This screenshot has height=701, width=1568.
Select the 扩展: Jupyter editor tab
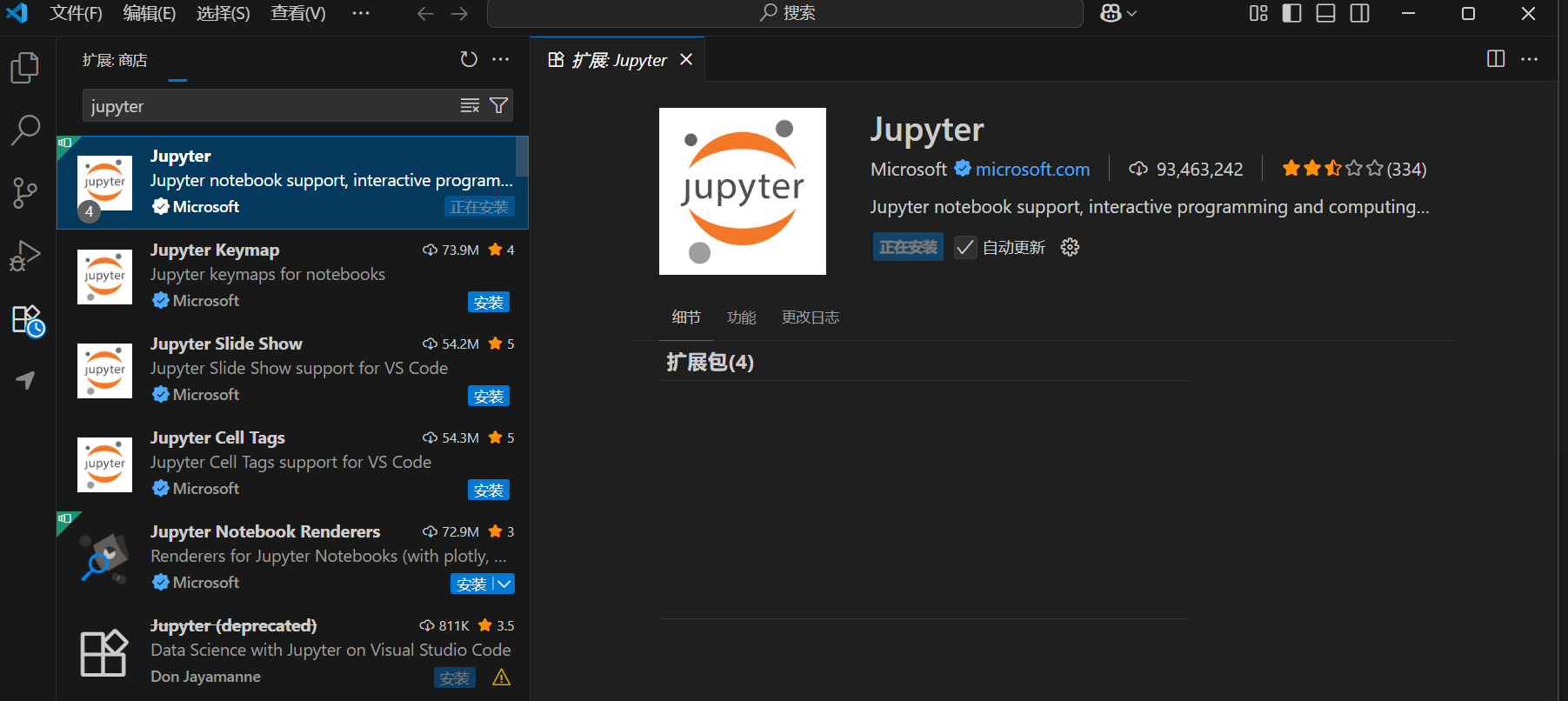[617, 59]
